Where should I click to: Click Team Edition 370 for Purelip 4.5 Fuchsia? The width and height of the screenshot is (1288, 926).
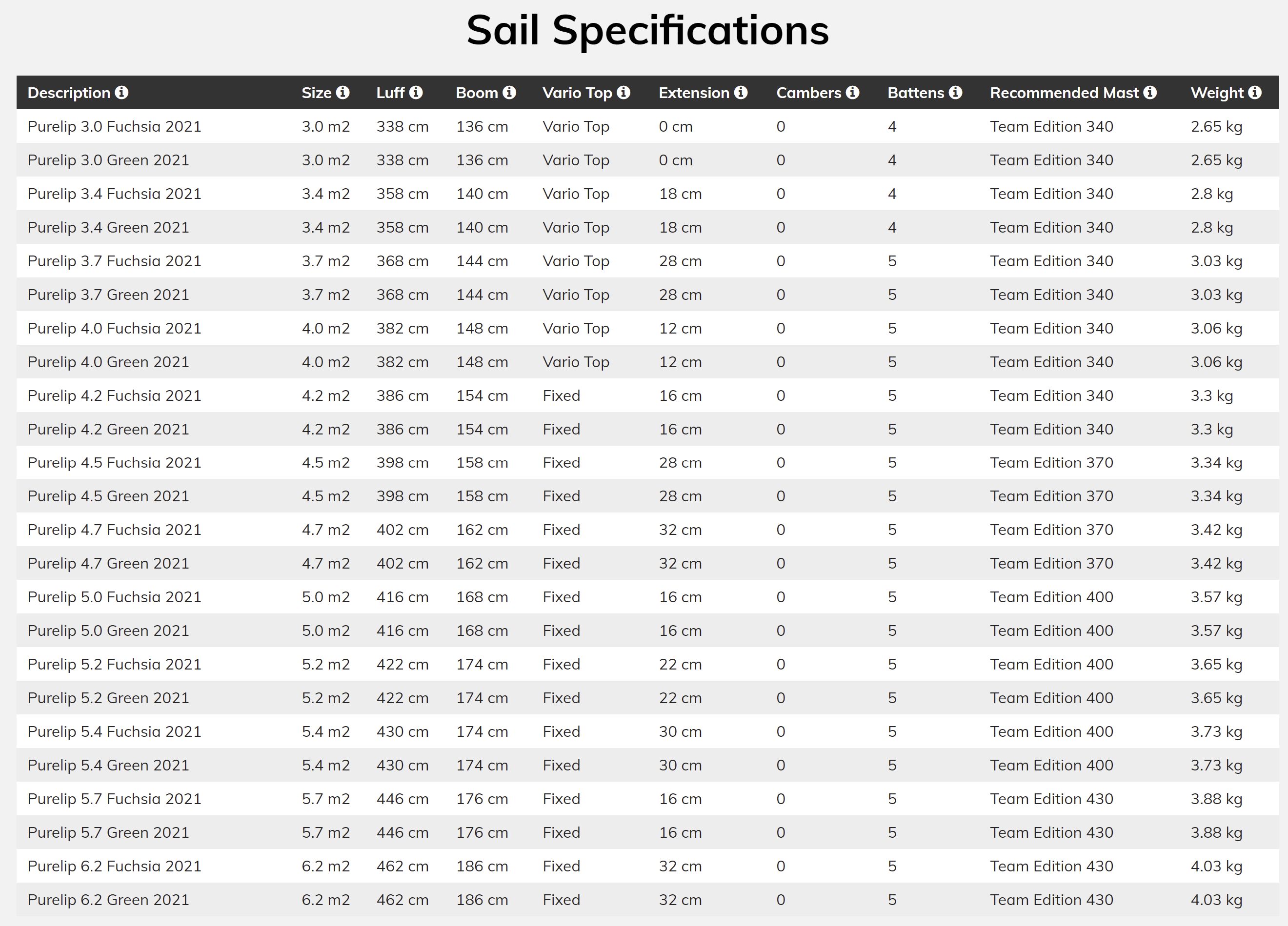click(1051, 463)
